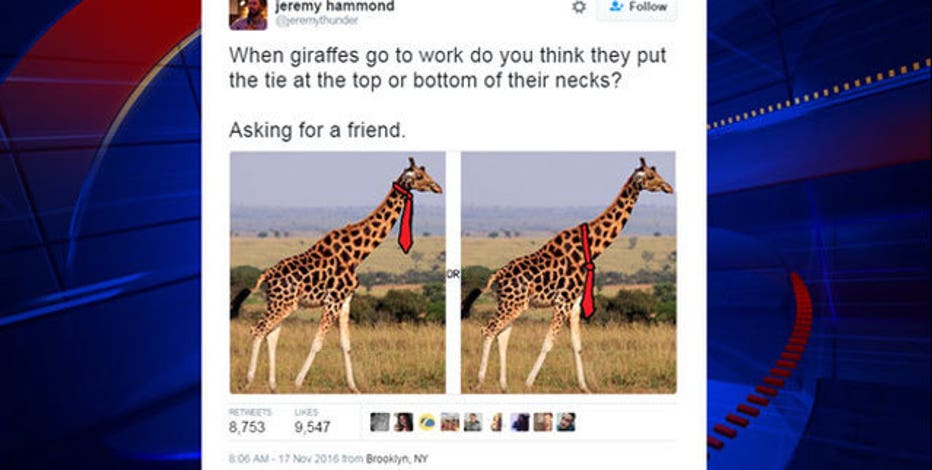932x470 pixels.
Task: Enlarge the left giraffe image with tie at top
Action: click(338, 272)
